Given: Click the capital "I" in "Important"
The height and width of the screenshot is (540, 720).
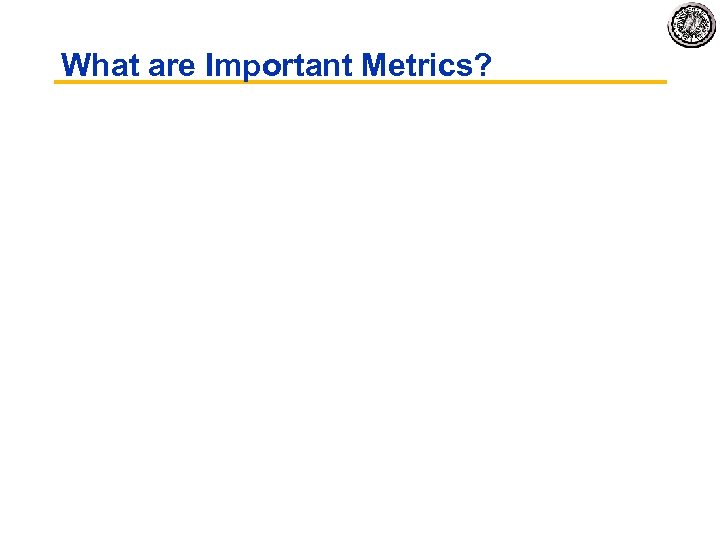Looking at the screenshot, I should point(209,66).
